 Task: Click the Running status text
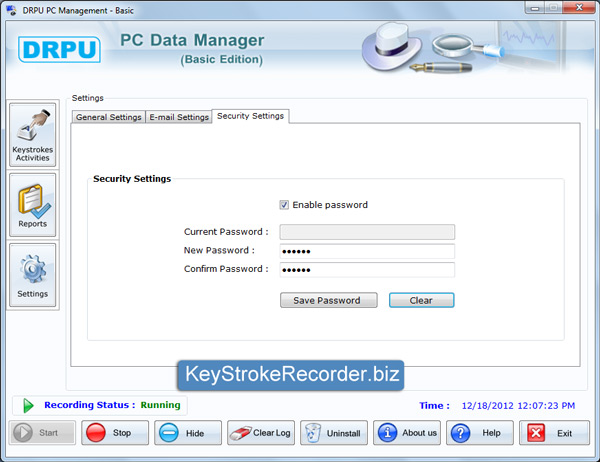point(160,405)
